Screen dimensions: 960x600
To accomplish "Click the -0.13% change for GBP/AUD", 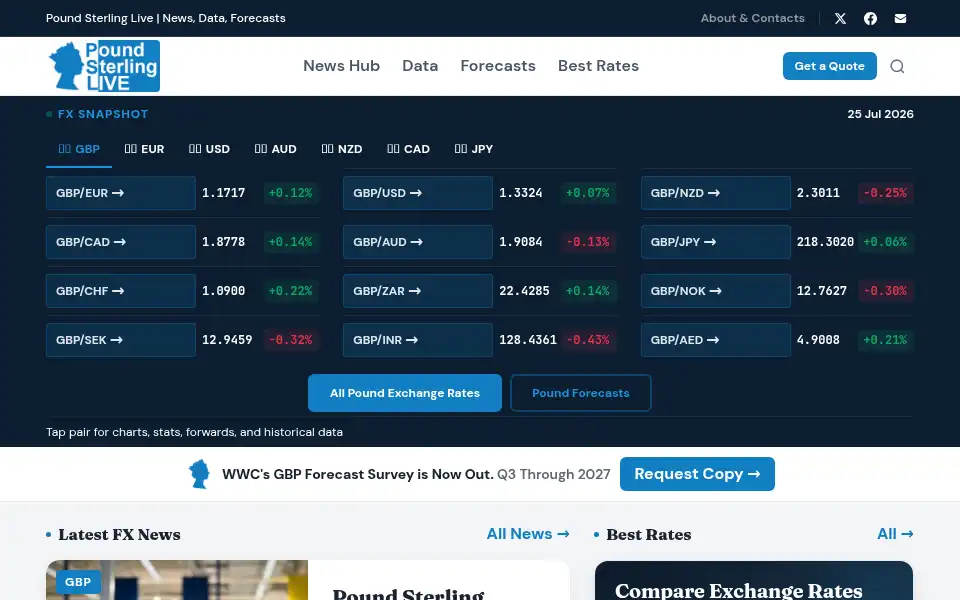I will click(x=588, y=242).
